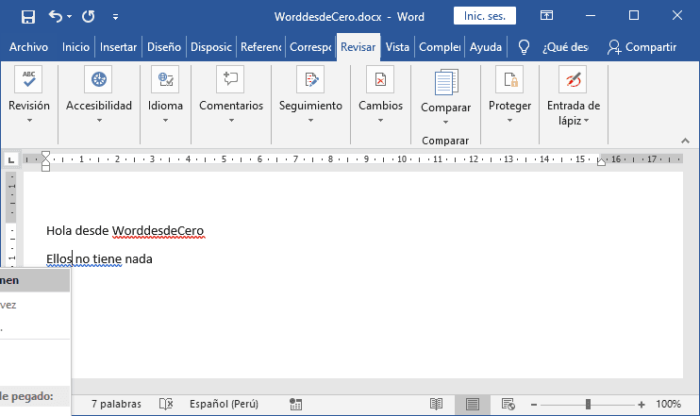This screenshot has height=416, width=700.
Task: Expand the Seguimiento dropdown arrow
Action: click(311, 121)
